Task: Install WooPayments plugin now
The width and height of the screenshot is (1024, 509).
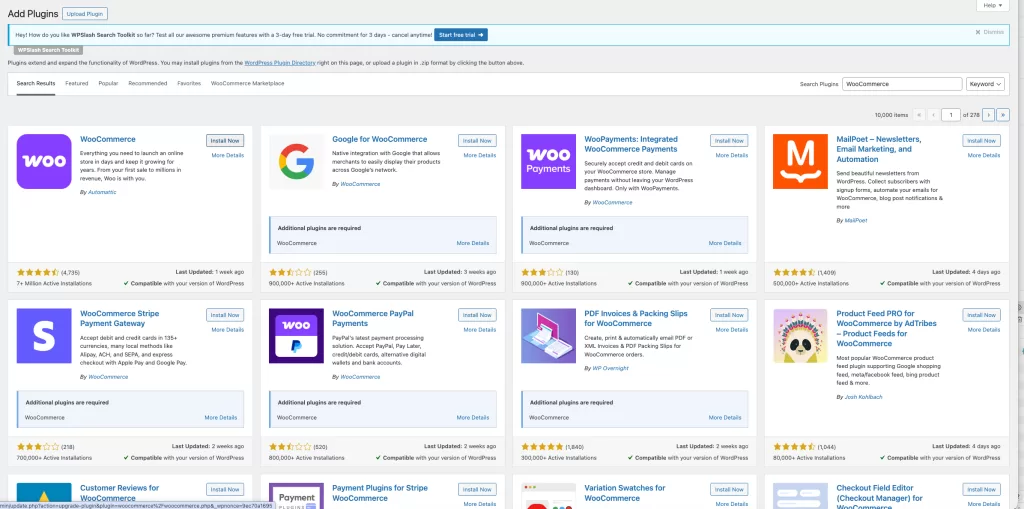Action: 729,140
